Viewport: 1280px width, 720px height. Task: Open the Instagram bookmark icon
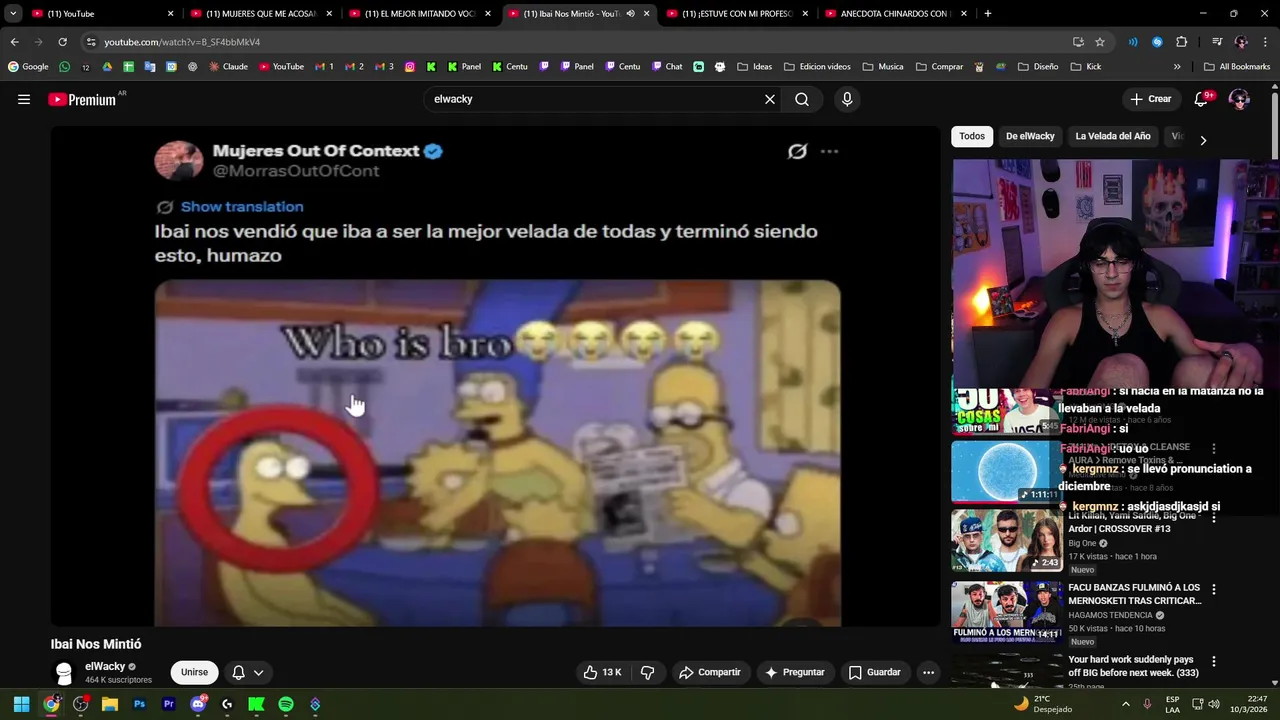click(x=410, y=67)
